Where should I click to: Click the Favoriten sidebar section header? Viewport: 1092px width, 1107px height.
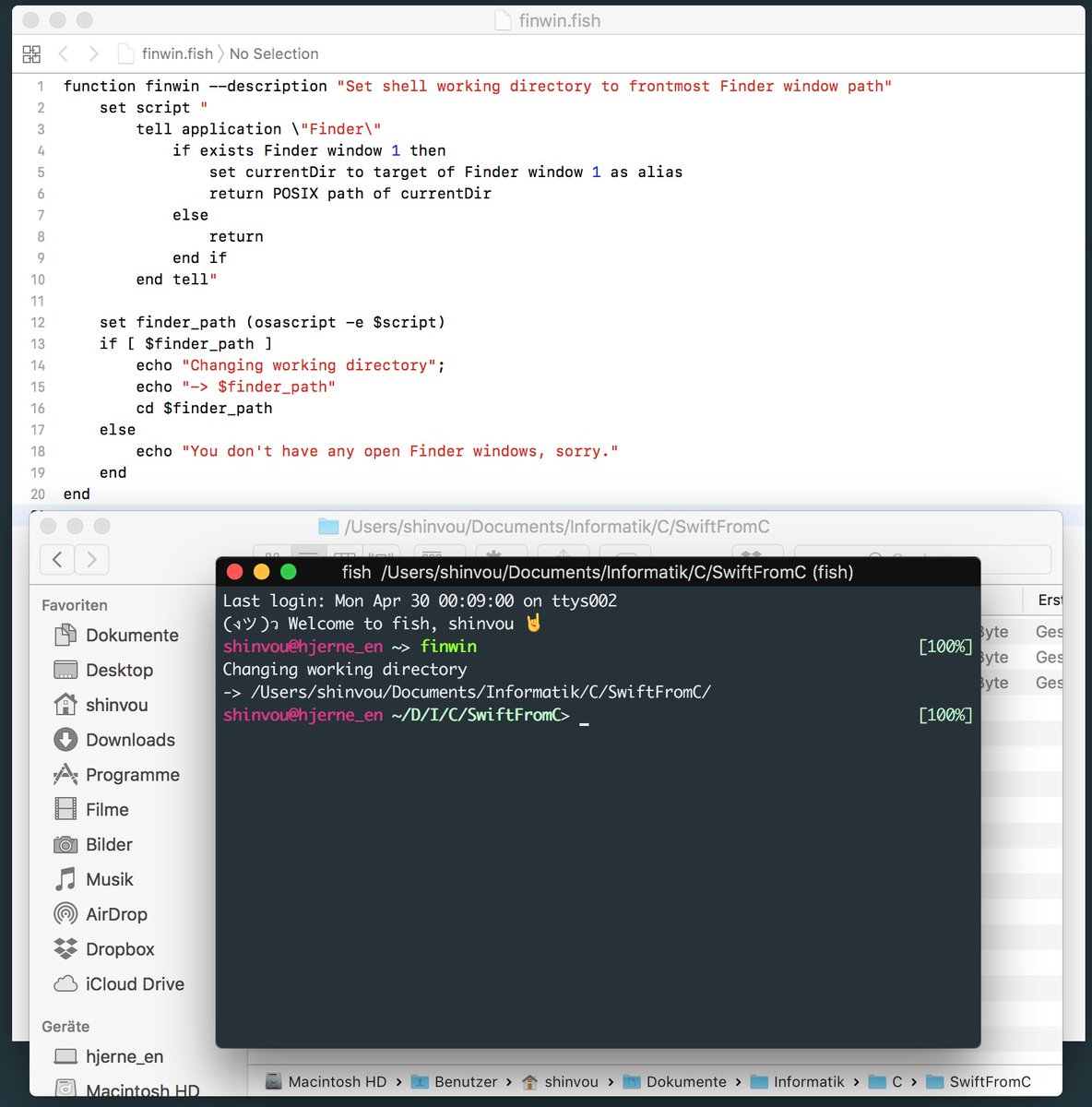(x=75, y=605)
